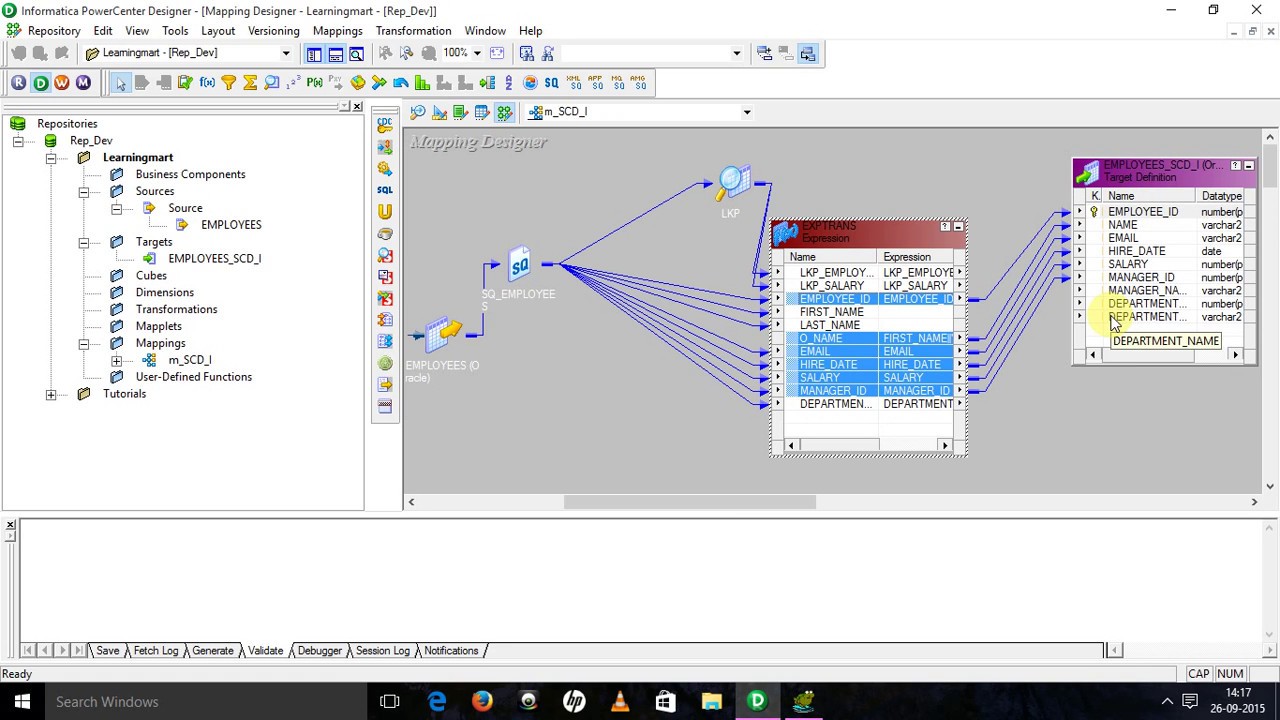This screenshot has width=1280, height=720.
Task: Switch to the Validate output tab
Action: 265,651
